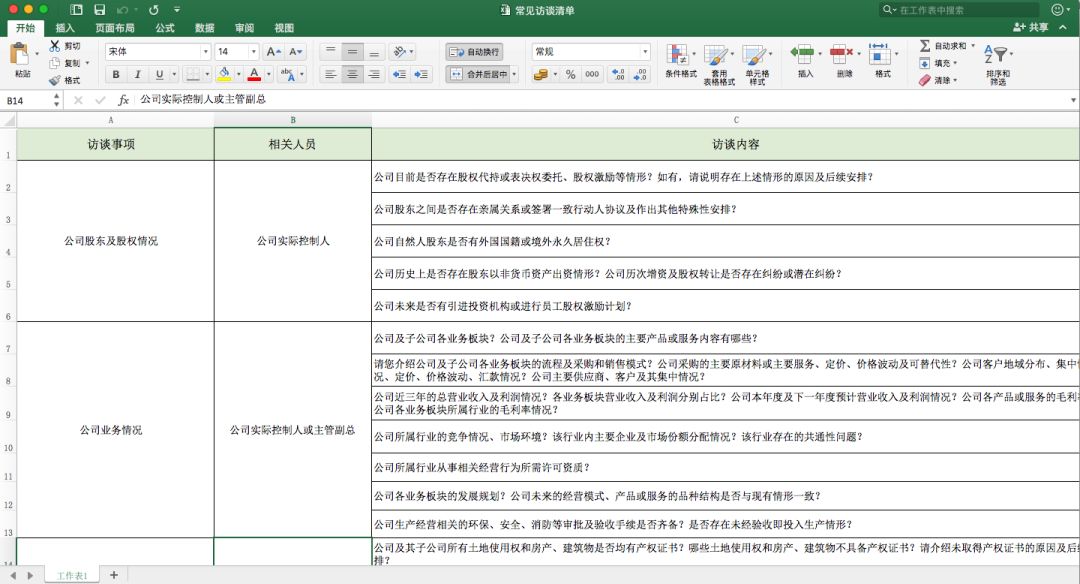The width and height of the screenshot is (1080, 584).
Task: Click the Clear (清除) eraser button
Action: coord(935,81)
